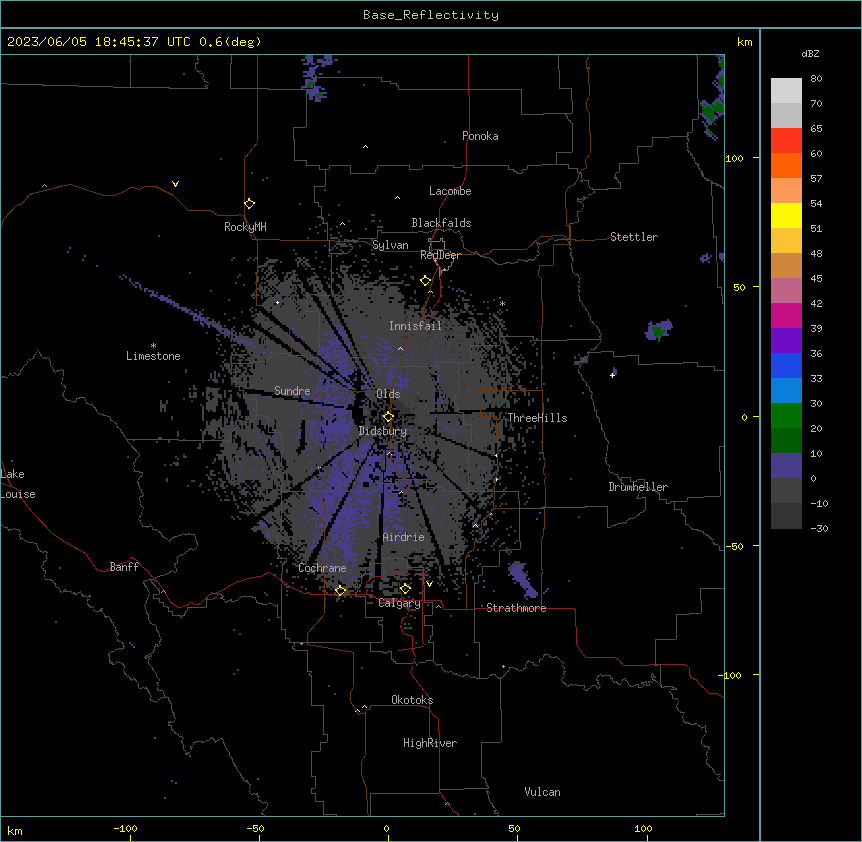
Task: Click the Banff town label
Action: click(x=124, y=567)
